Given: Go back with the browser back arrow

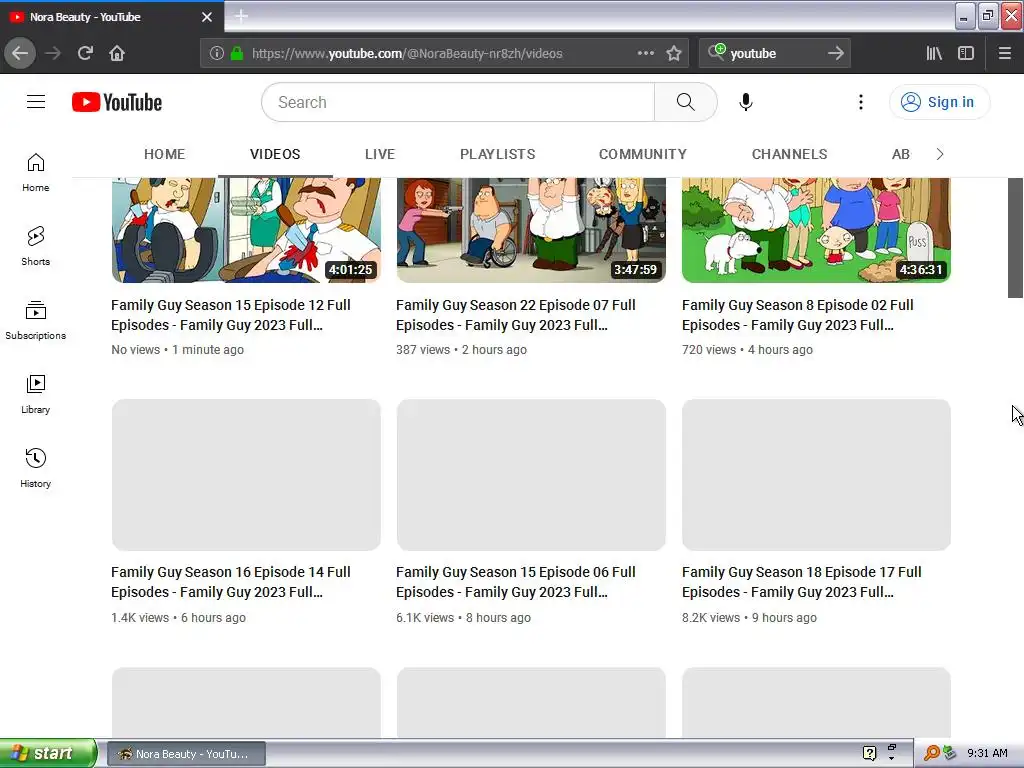Looking at the screenshot, I should 20,53.
